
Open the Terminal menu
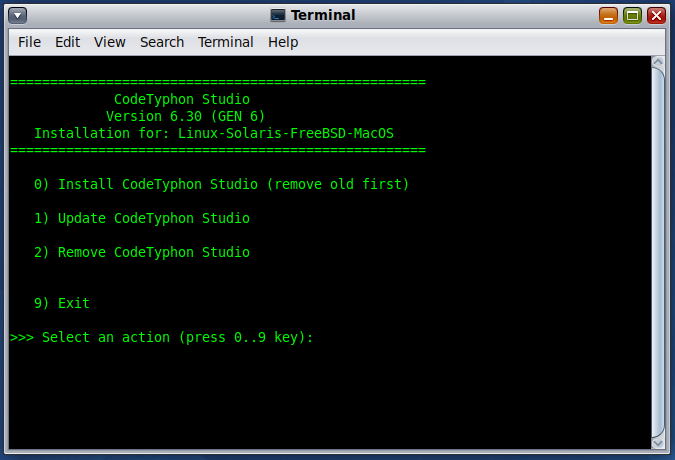coord(226,42)
